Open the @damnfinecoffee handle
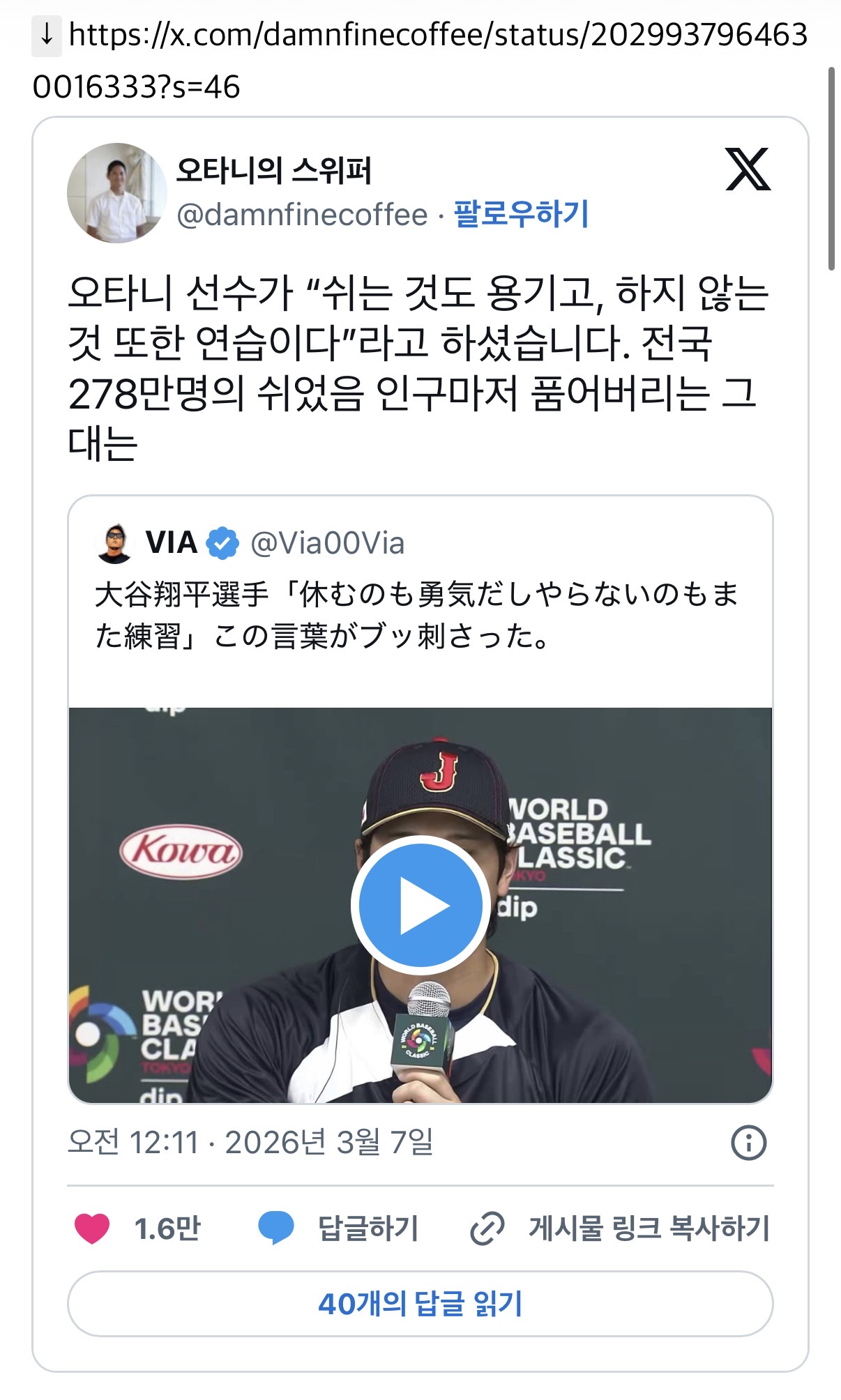 coord(302,215)
